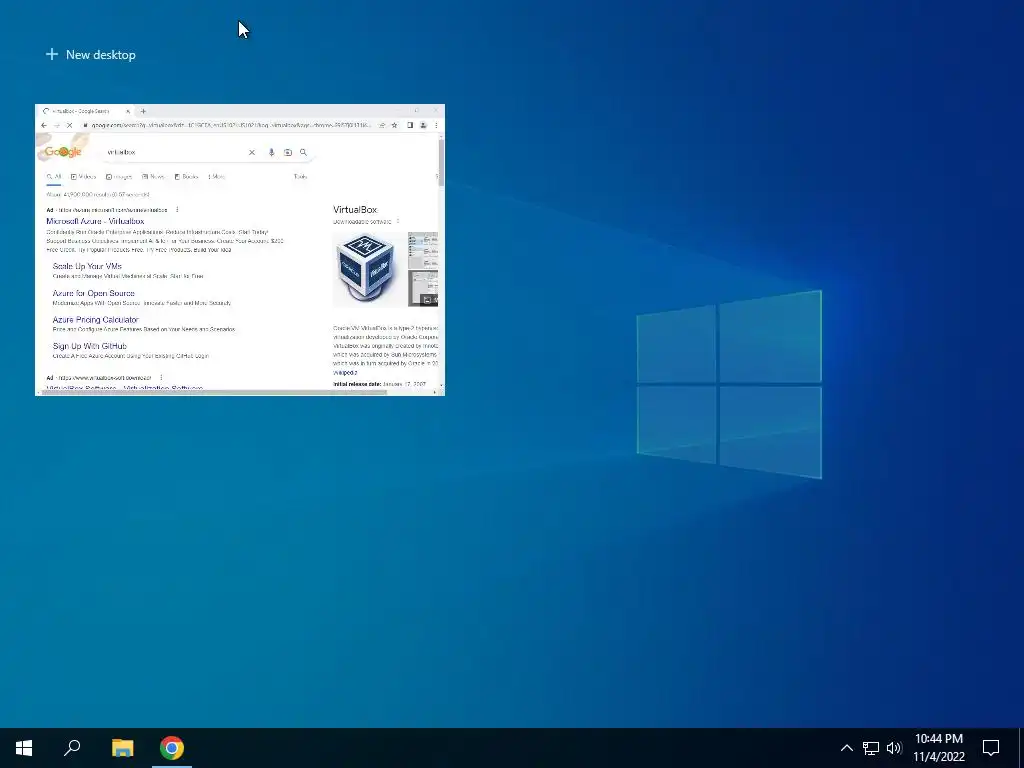Share this page icon in the address bar
This screenshot has height=768, width=1024.
pyautogui.click(x=382, y=125)
